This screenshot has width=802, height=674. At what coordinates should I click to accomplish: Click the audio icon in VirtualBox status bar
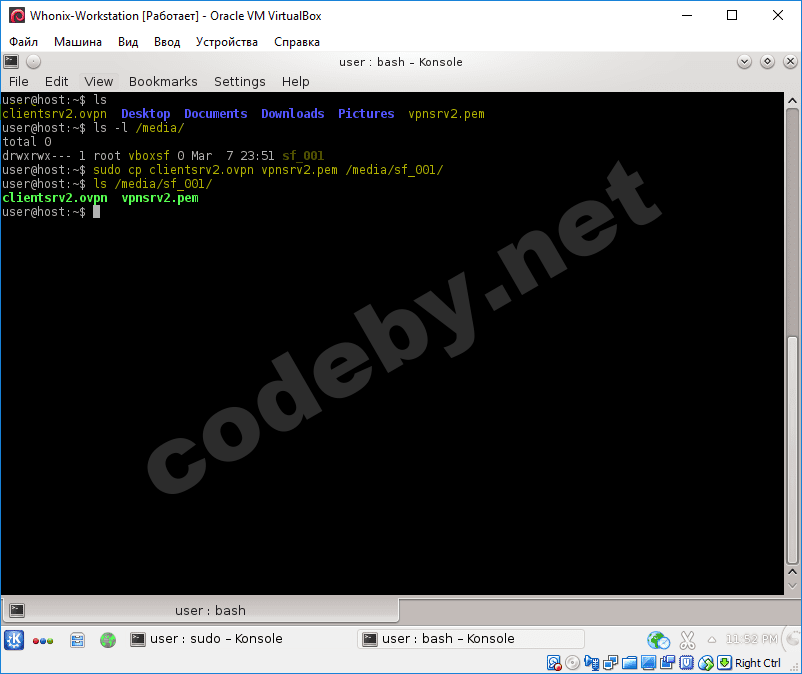[591, 663]
